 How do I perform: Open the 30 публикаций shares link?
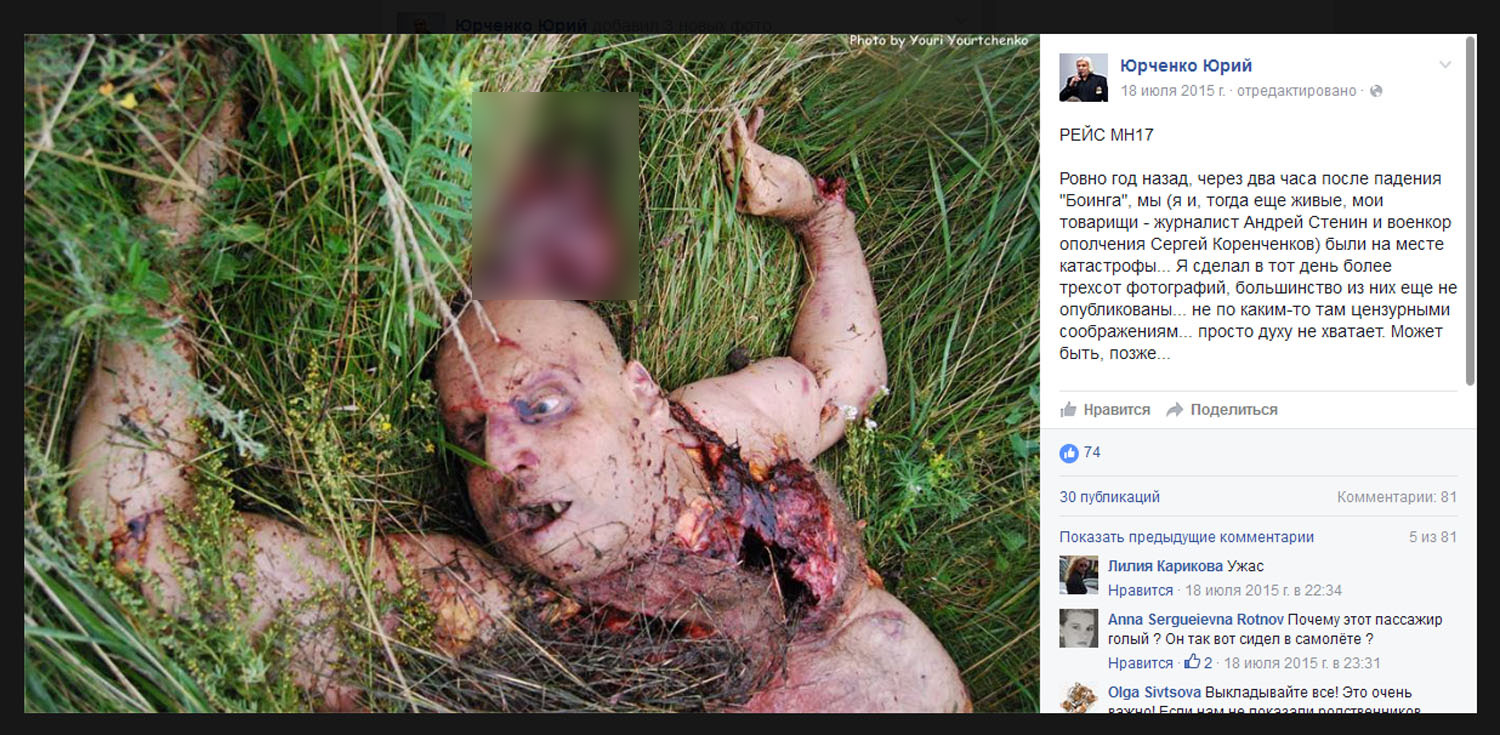pos(1110,497)
